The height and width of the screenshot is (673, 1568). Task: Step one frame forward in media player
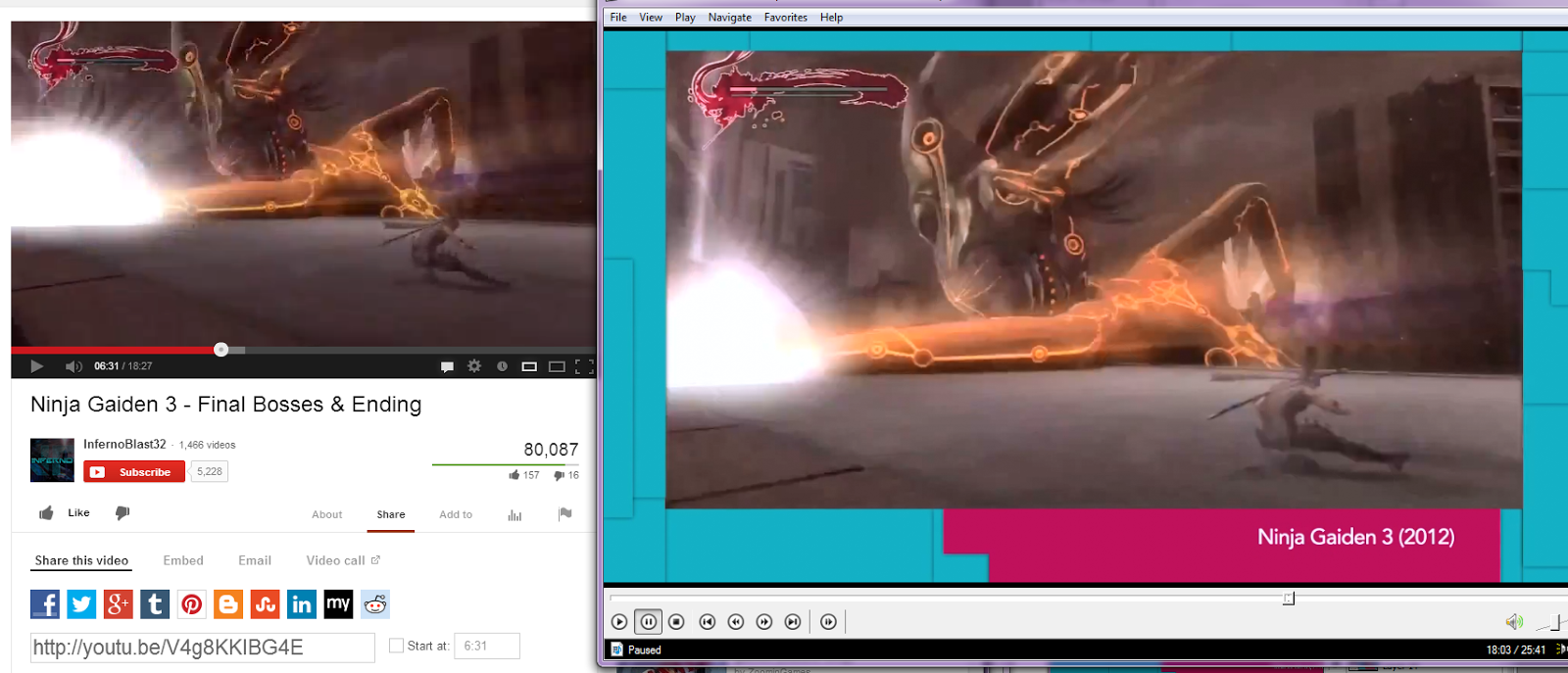[x=828, y=622]
